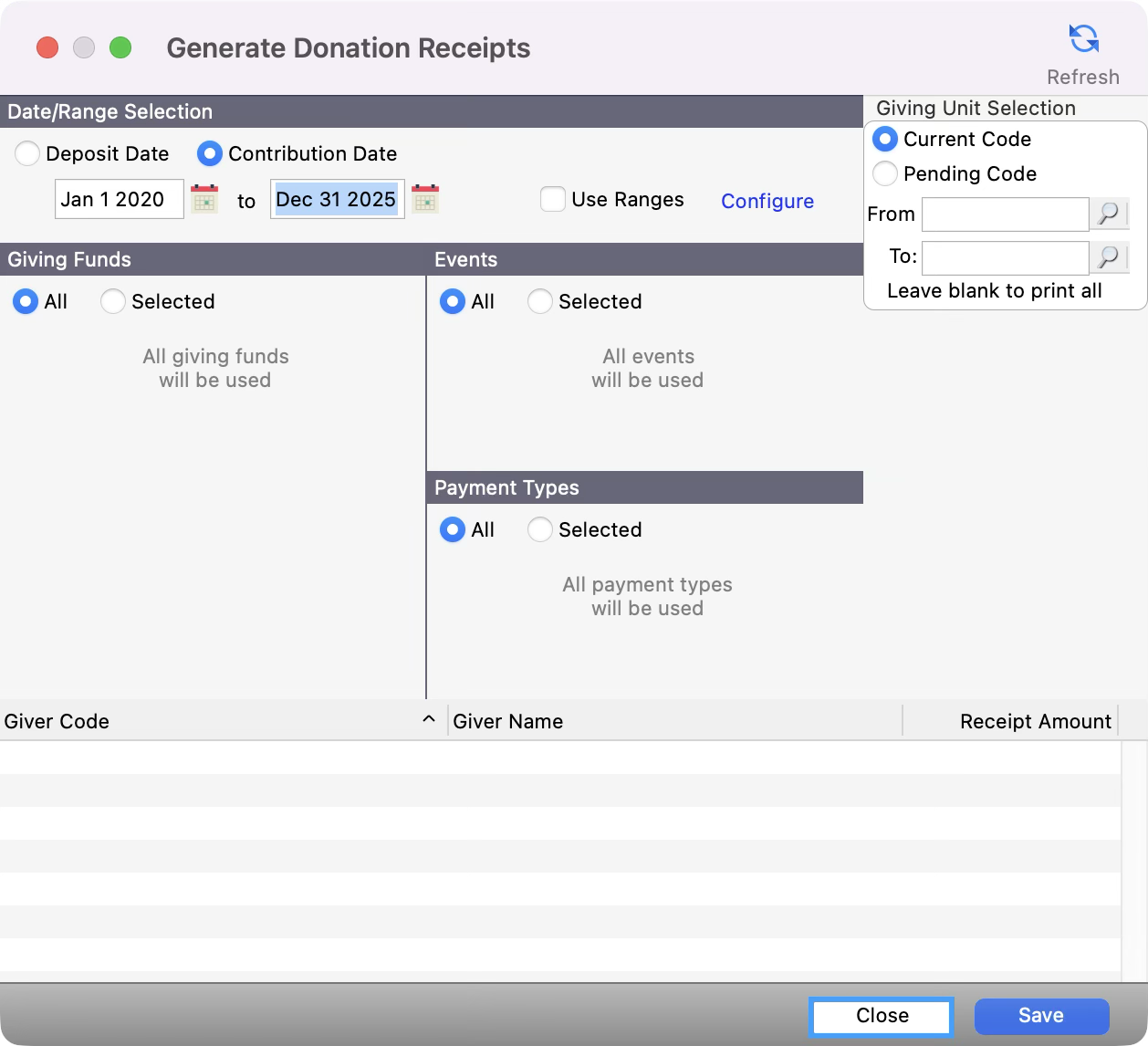Toggle Giver Code sort direction arrow

[x=429, y=720]
